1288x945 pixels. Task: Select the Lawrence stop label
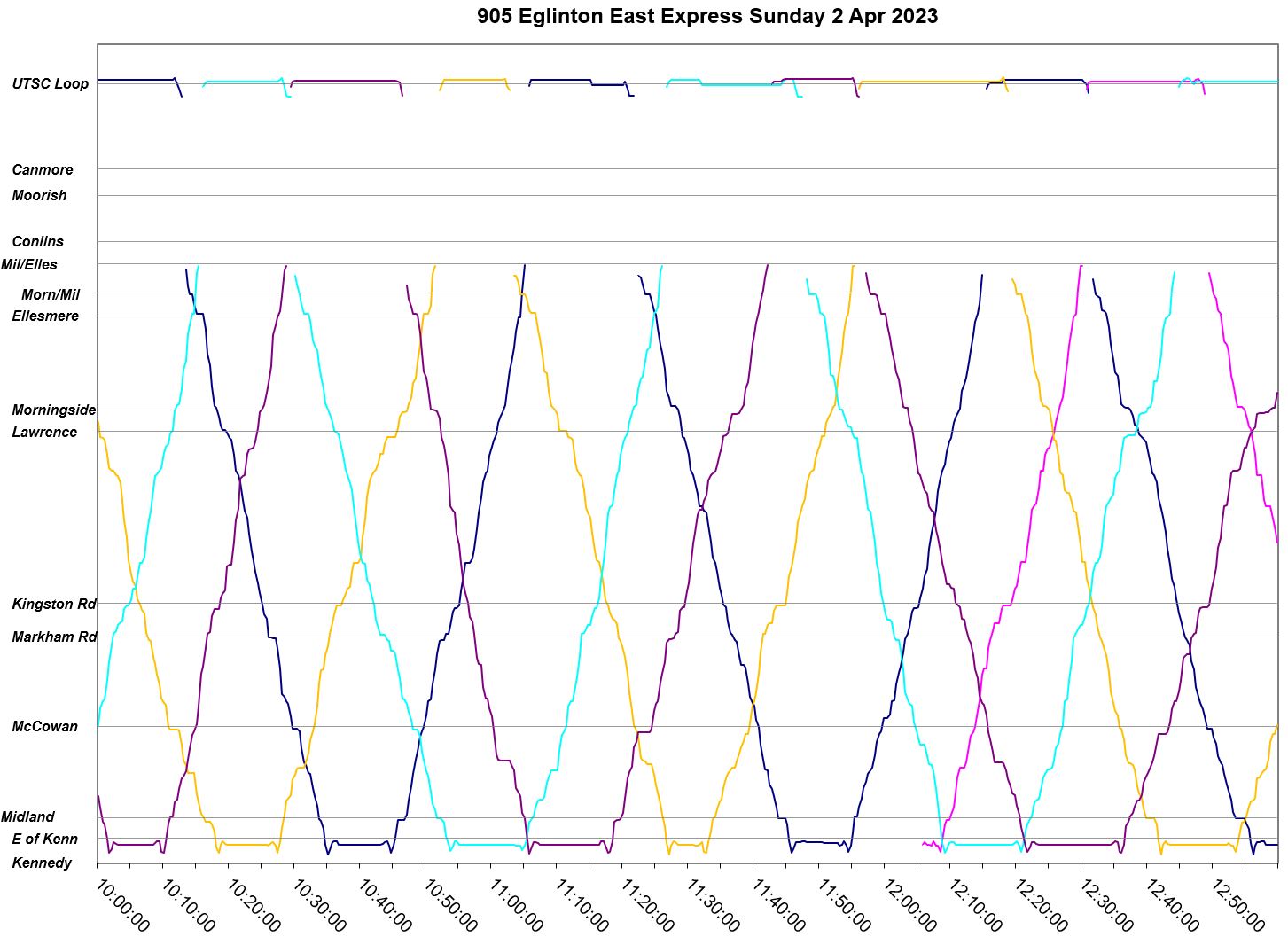point(44,433)
